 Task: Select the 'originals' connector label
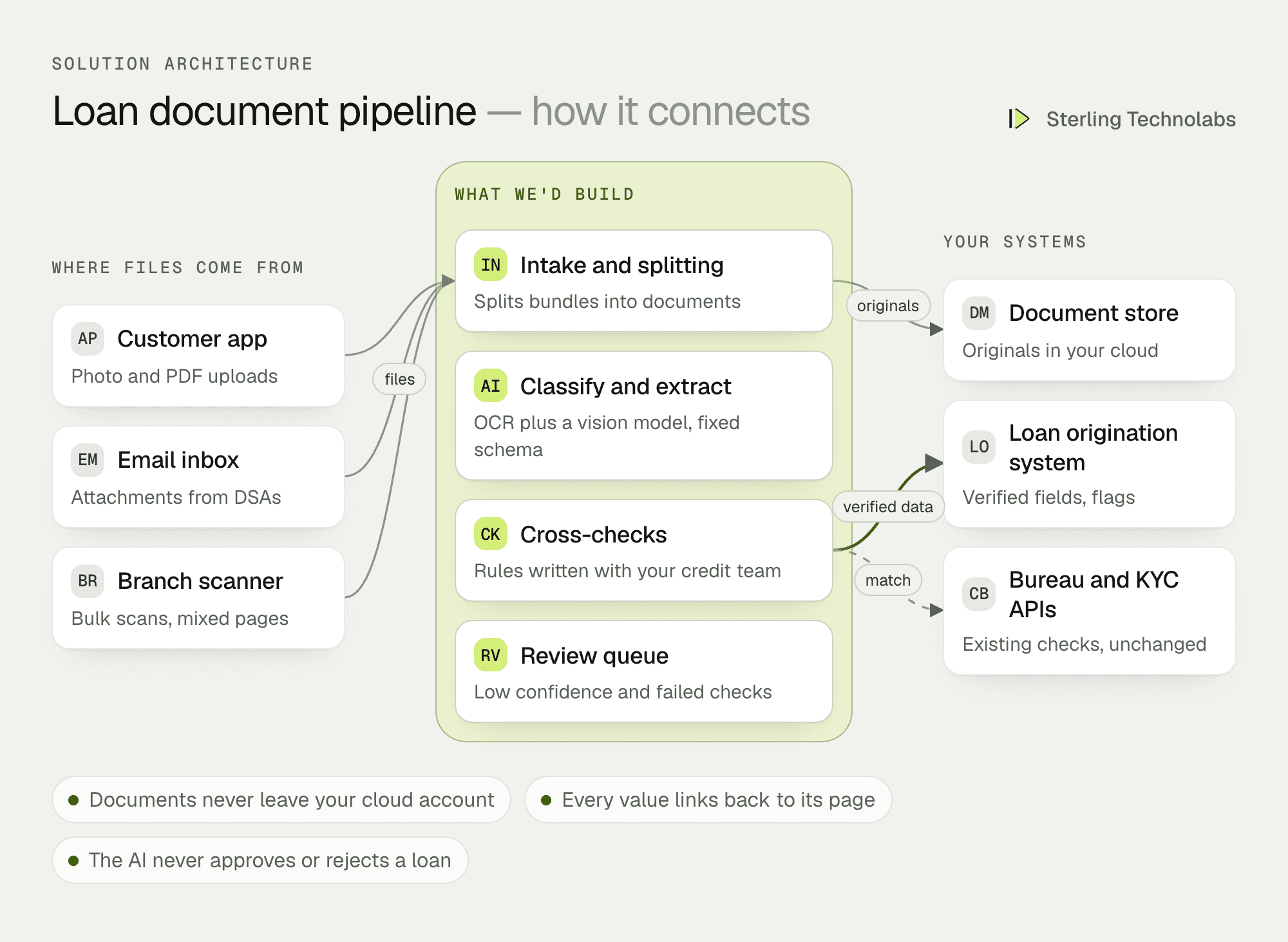tap(888, 305)
